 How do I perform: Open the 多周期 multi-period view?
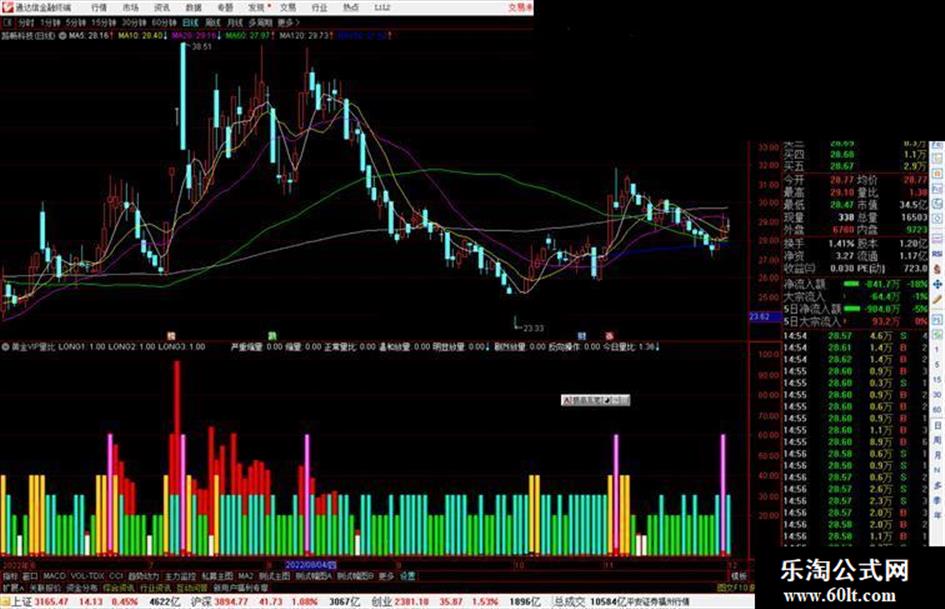pos(260,22)
